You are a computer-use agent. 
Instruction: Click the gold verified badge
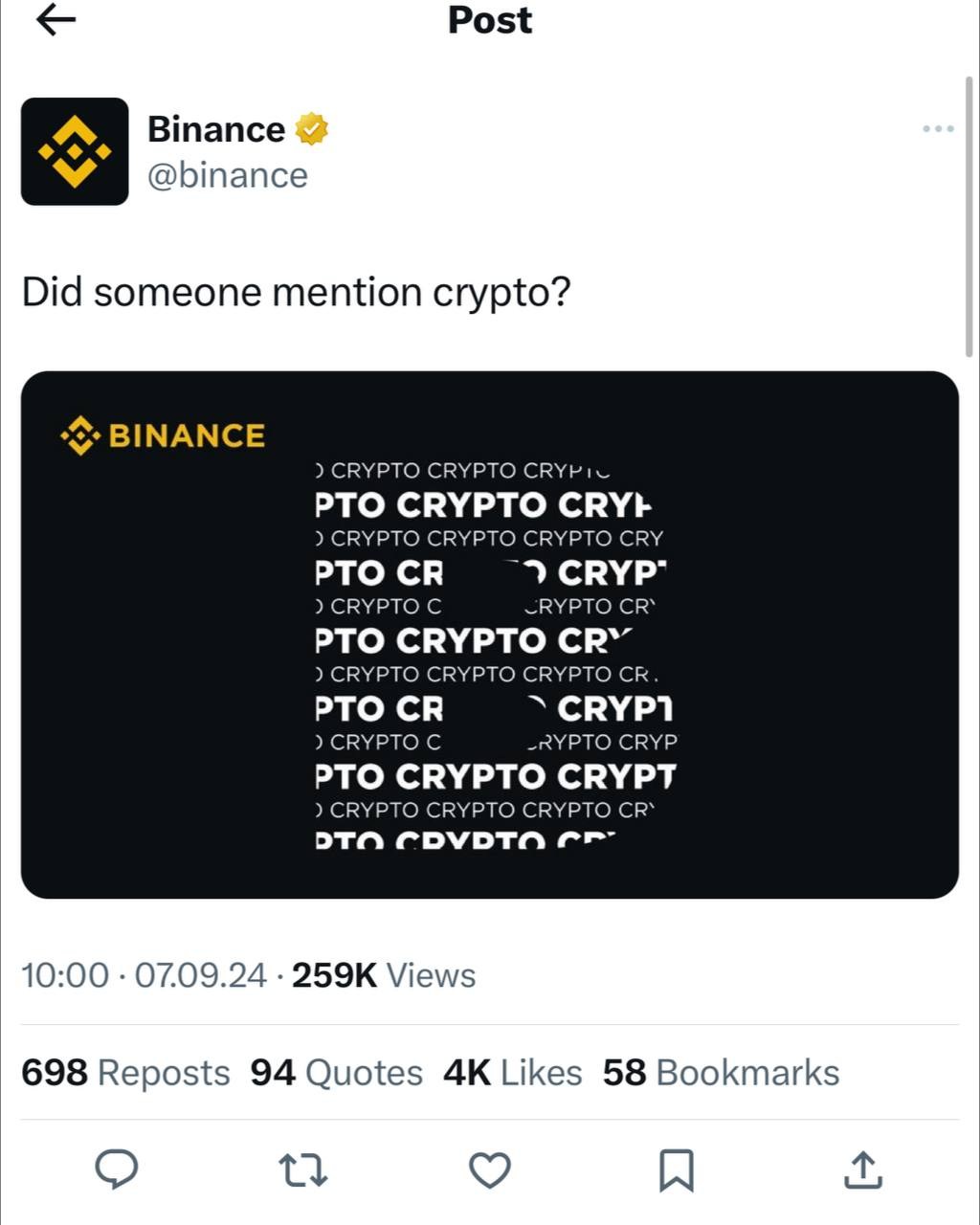click(x=312, y=129)
